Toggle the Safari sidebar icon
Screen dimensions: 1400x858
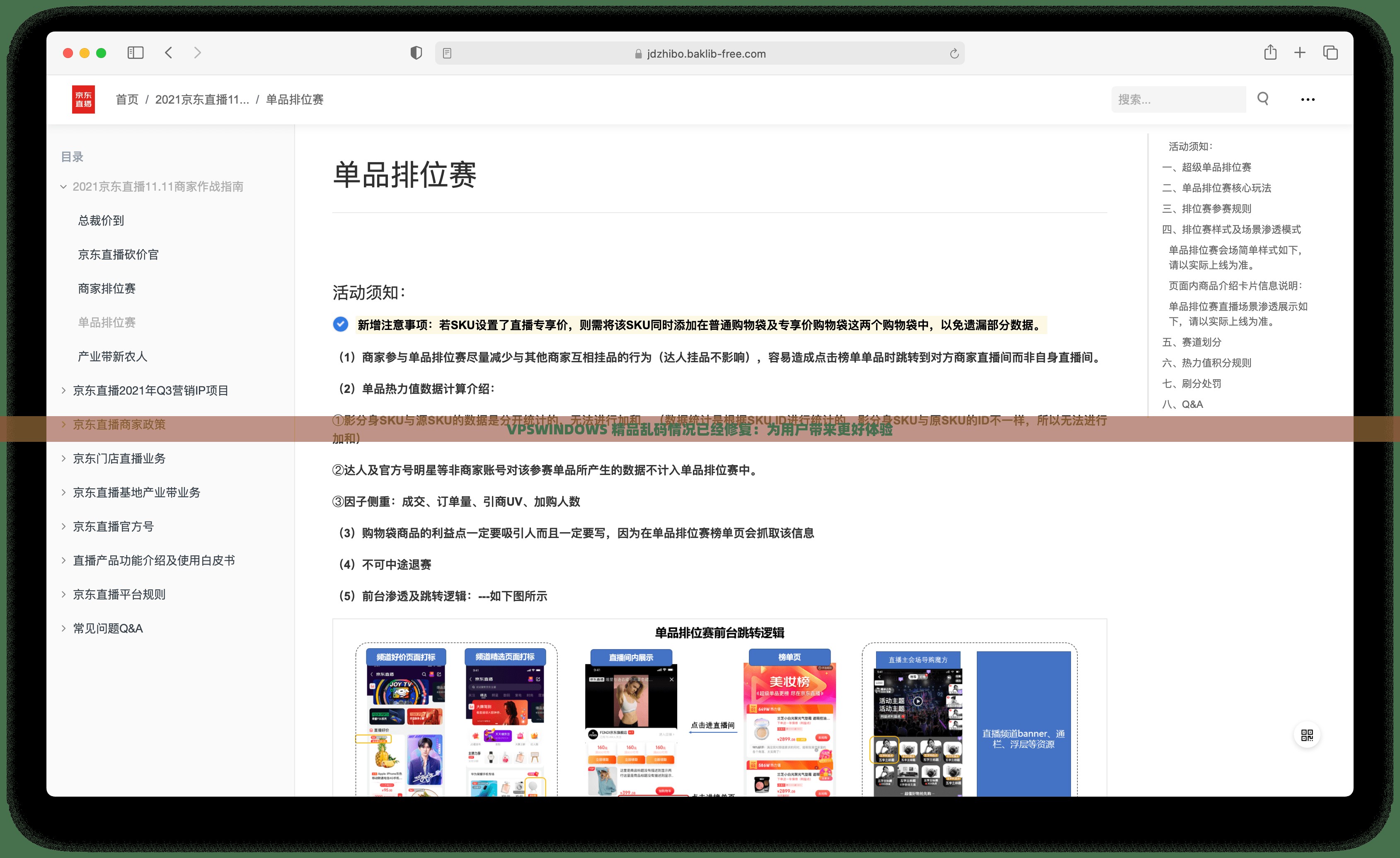pyautogui.click(x=135, y=53)
